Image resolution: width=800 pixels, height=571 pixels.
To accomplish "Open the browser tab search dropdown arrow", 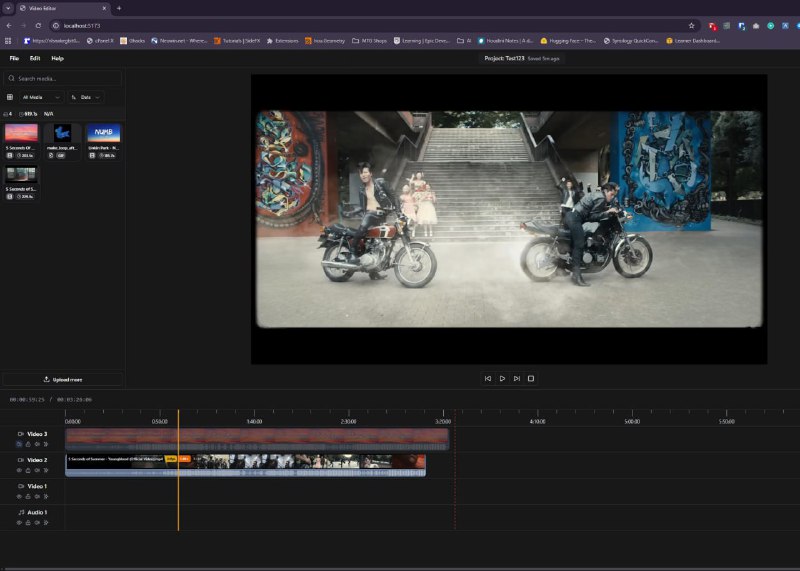I will (8, 8).
